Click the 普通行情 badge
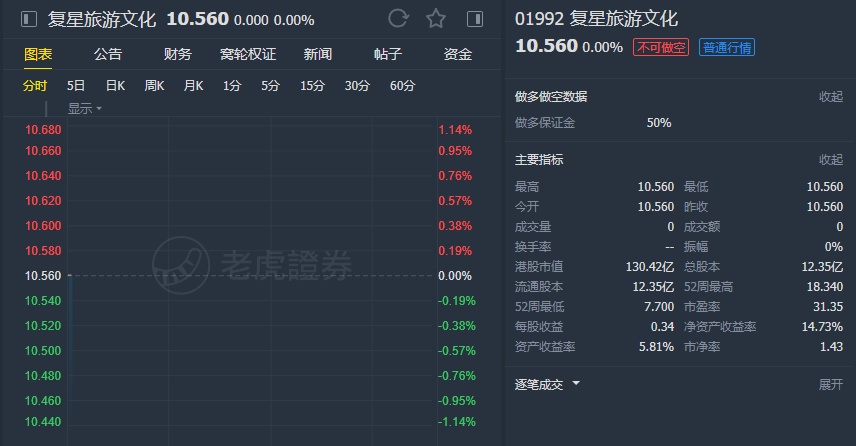The height and width of the screenshot is (446, 856). click(x=727, y=47)
